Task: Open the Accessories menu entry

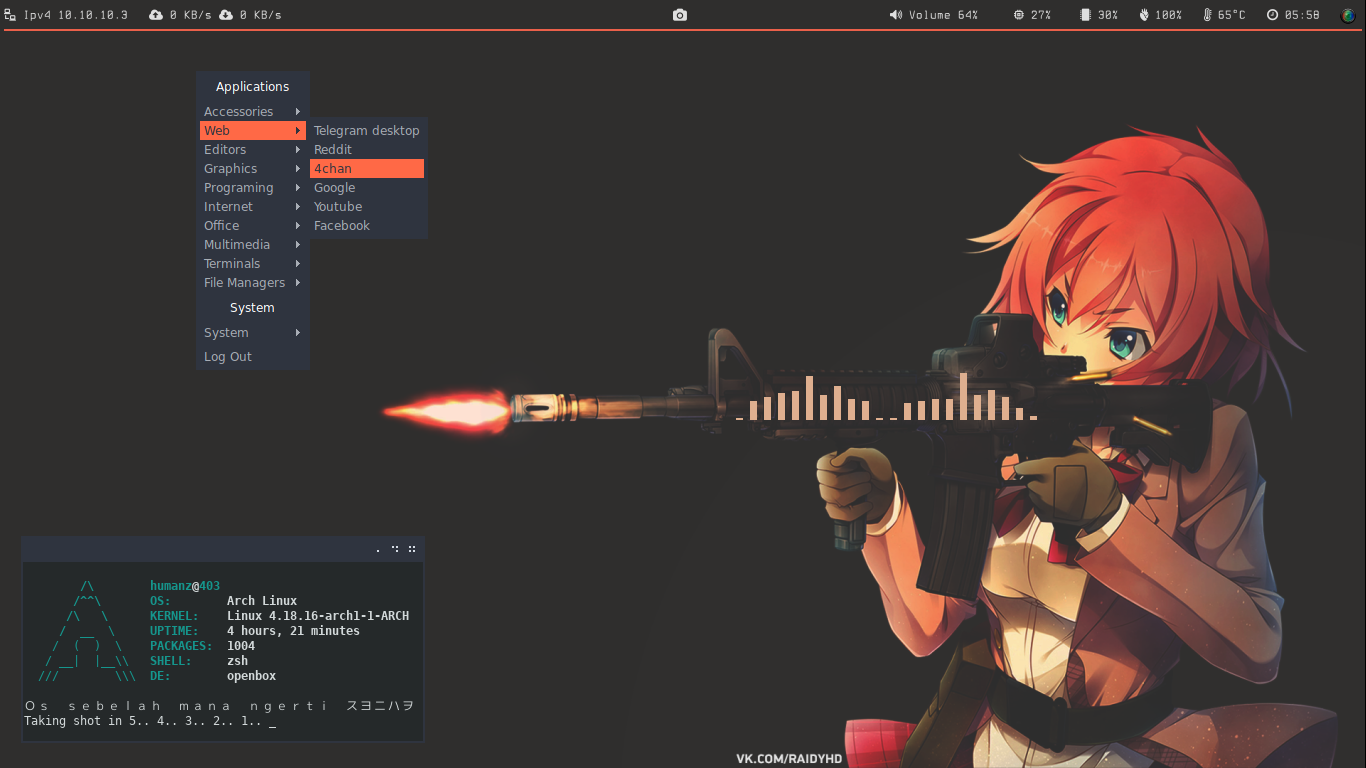Action: pyautogui.click(x=253, y=111)
